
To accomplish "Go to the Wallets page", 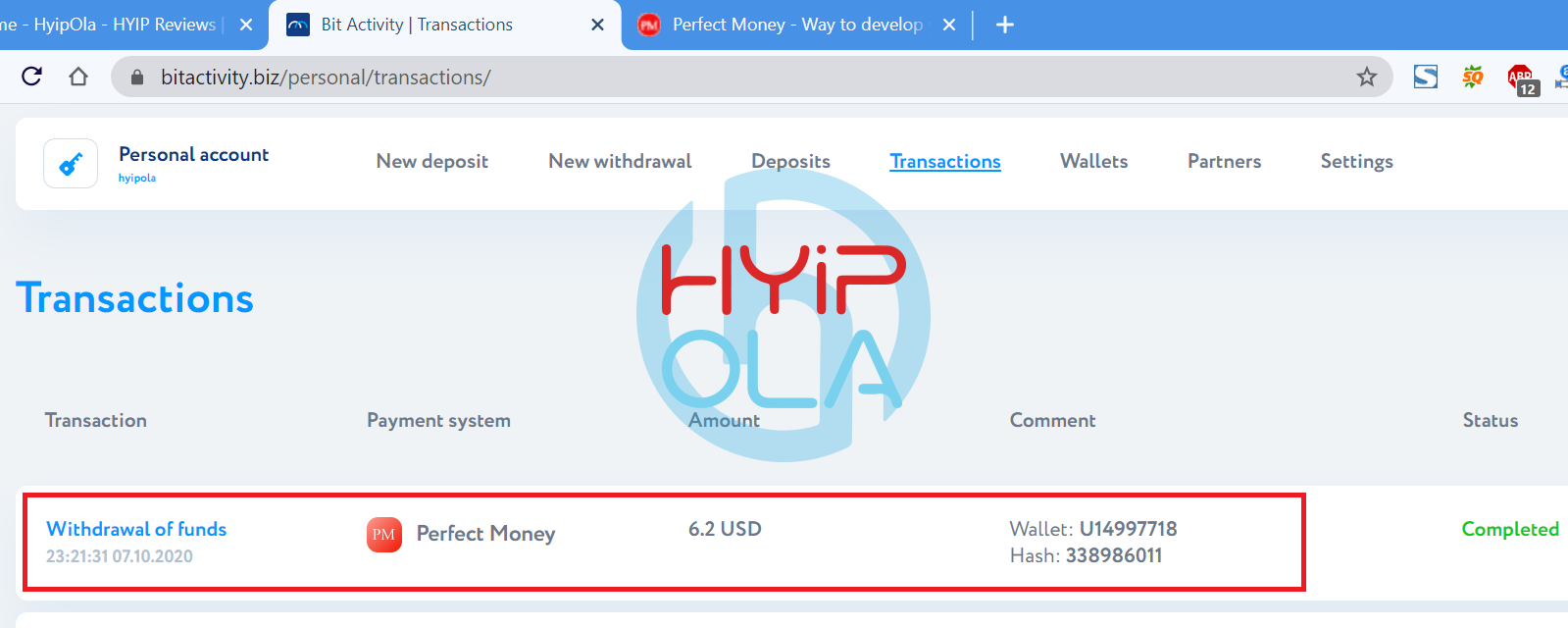I will [x=1093, y=161].
